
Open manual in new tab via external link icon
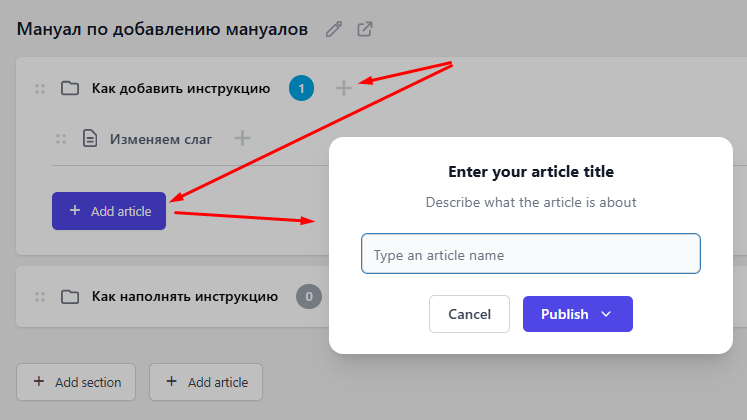click(x=364, y=29)
